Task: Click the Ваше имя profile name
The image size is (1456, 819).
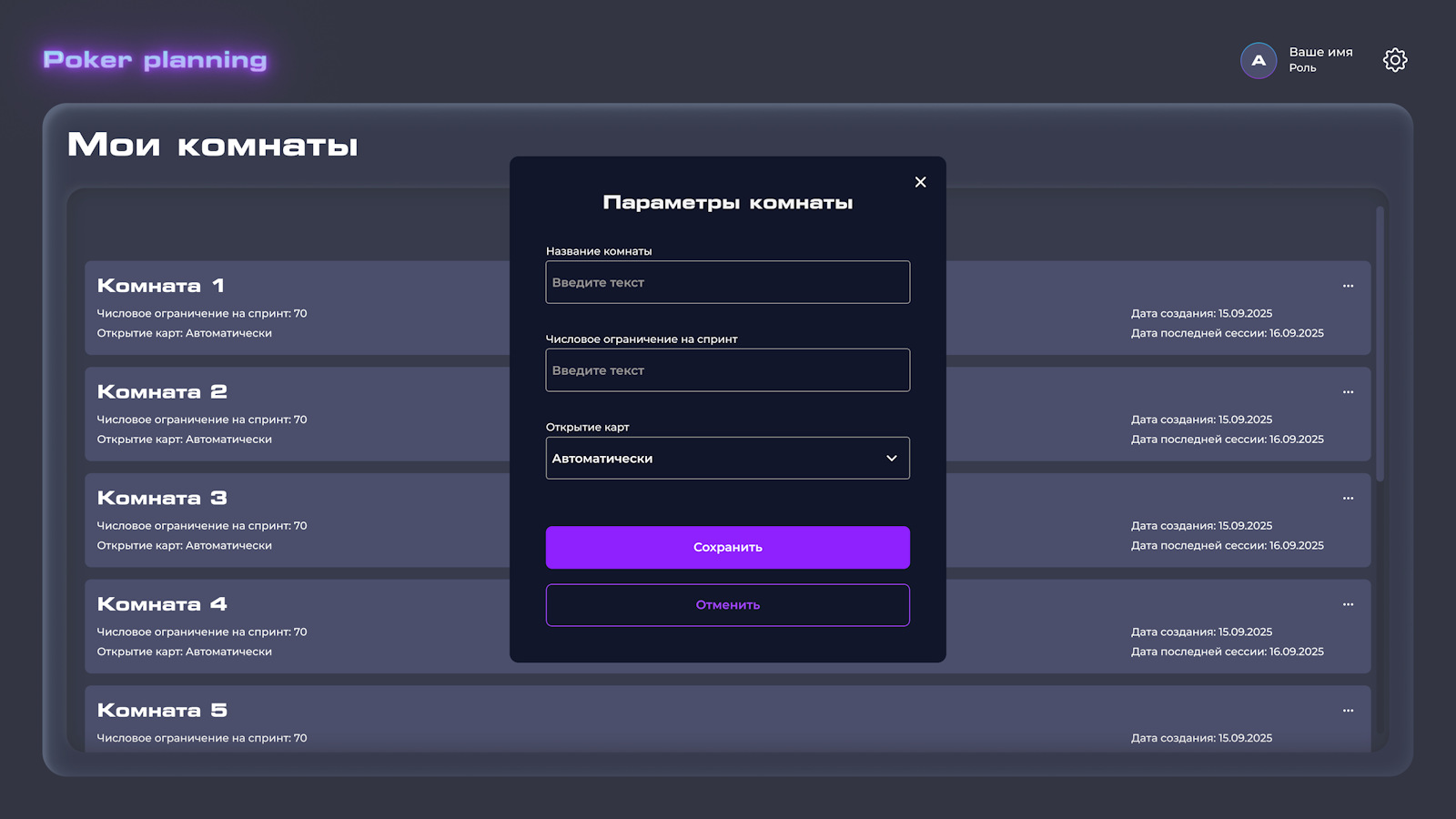Action: pyautogui.click(x=1320, y=52)
